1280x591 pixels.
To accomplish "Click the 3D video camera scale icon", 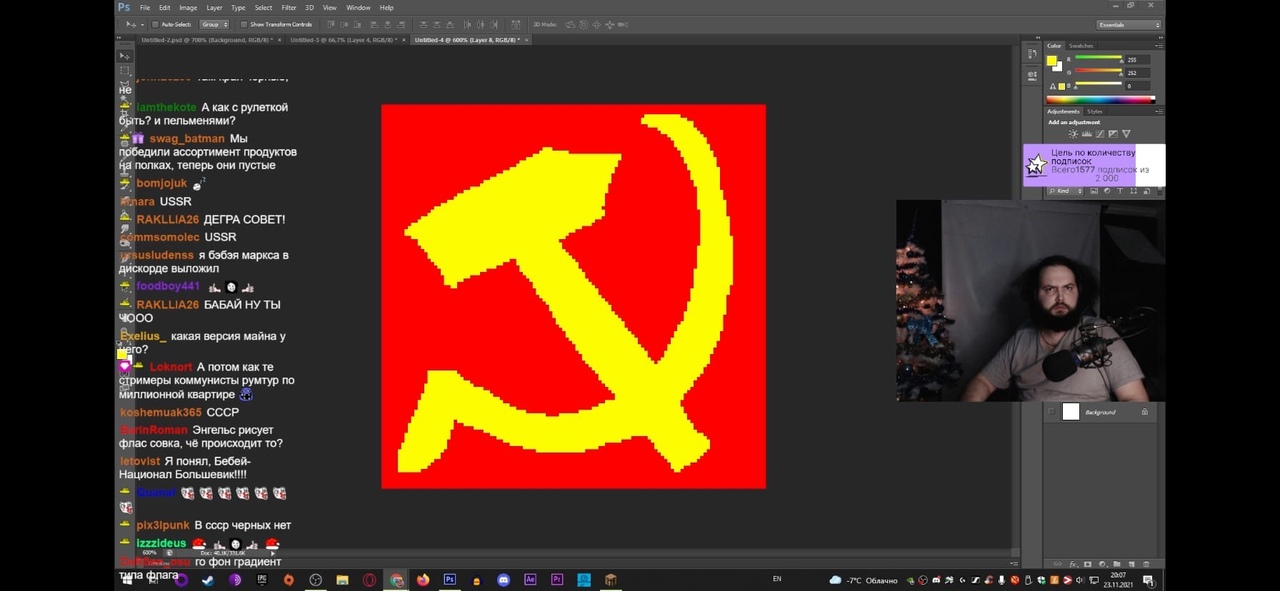I will [623, 24].
